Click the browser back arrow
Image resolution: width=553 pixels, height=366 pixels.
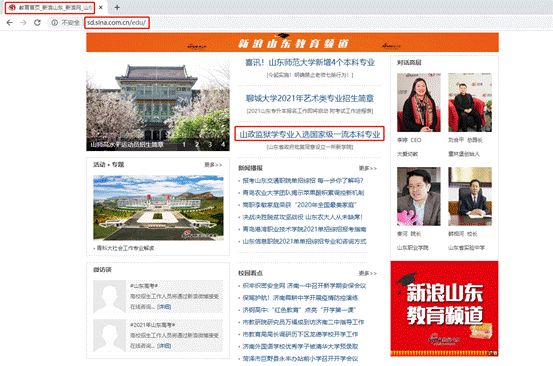click(10, 23)
